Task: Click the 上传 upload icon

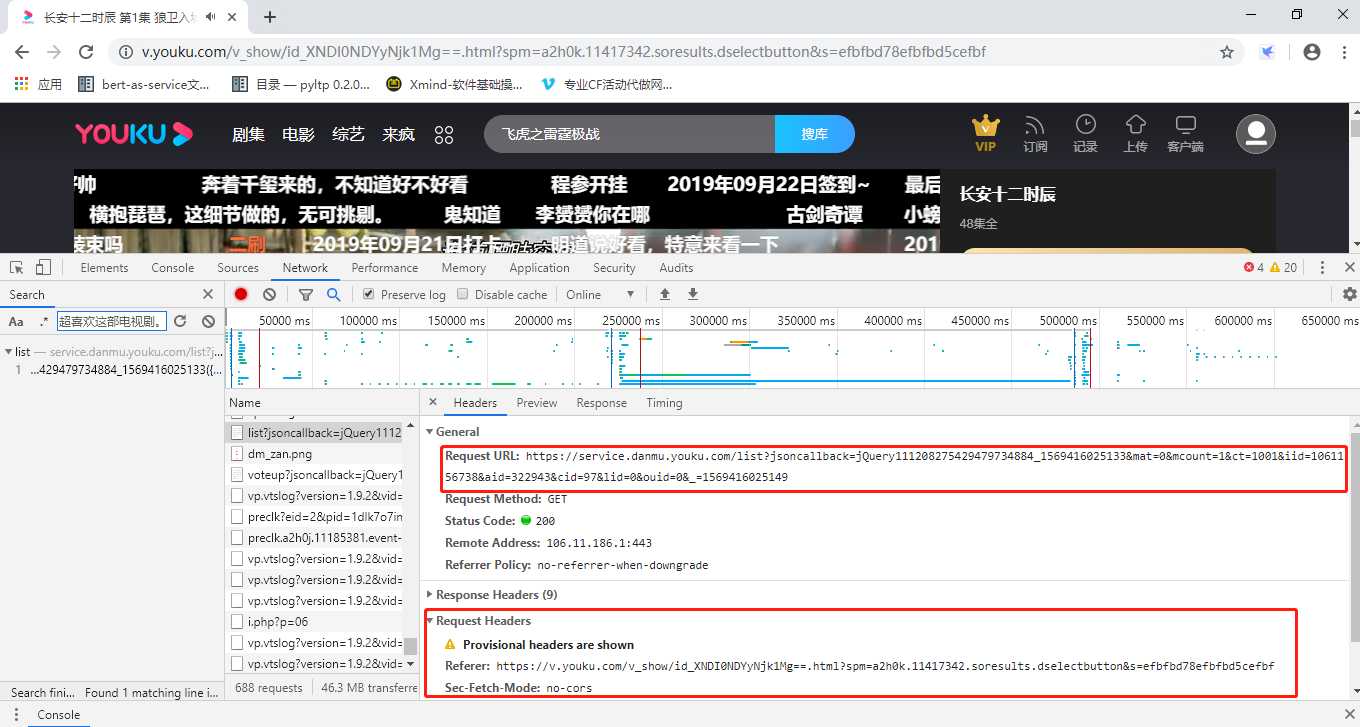Action: [1135, 132]
